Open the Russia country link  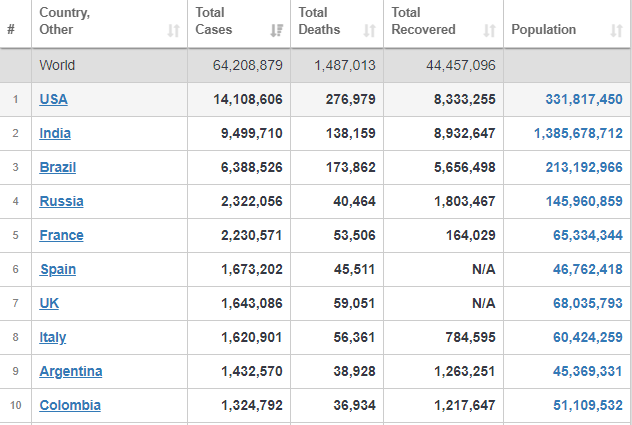point(61,201)
